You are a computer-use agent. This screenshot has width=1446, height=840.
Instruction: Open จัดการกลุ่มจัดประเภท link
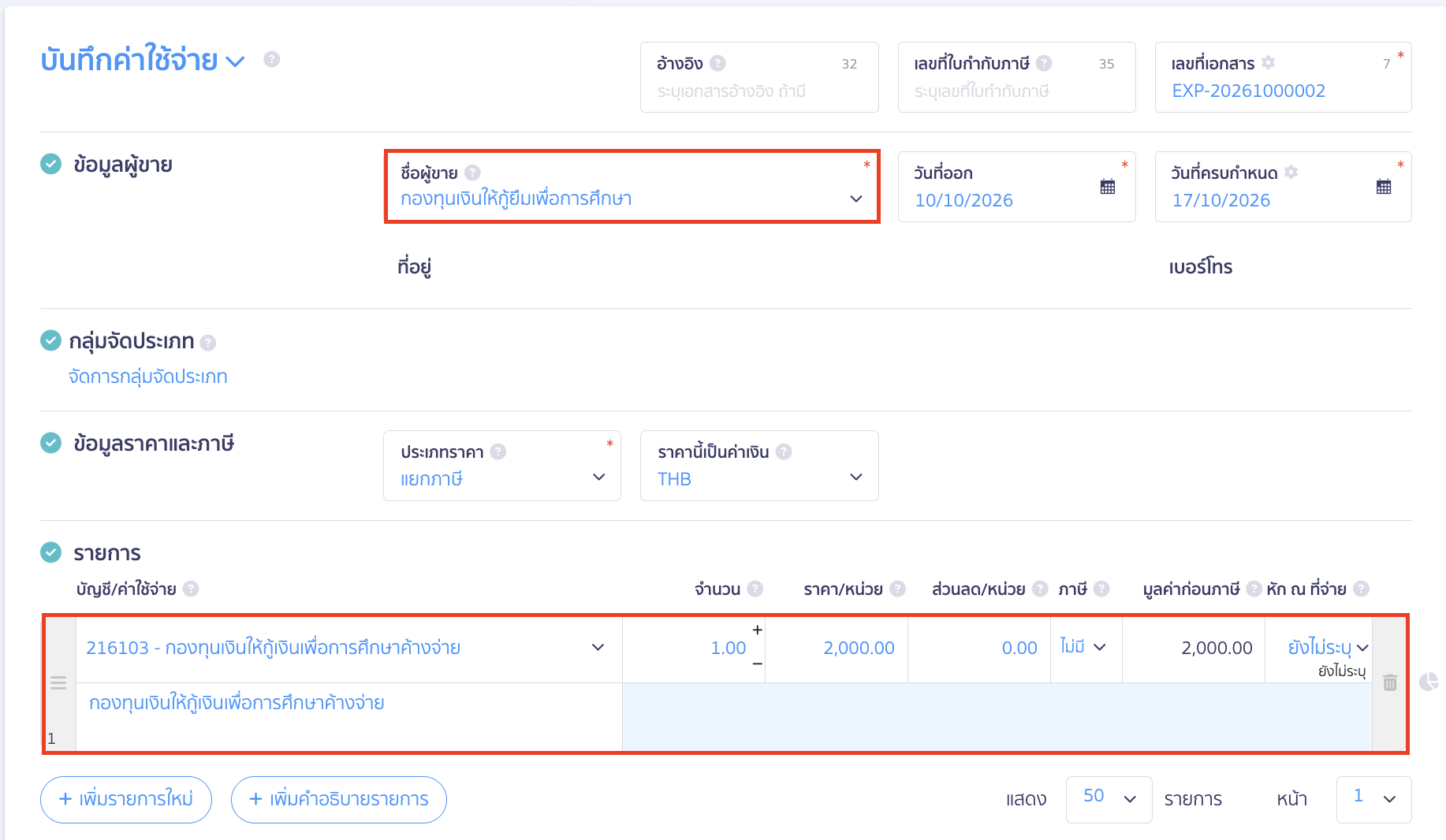pyautogui.click(x=147, y=377)
